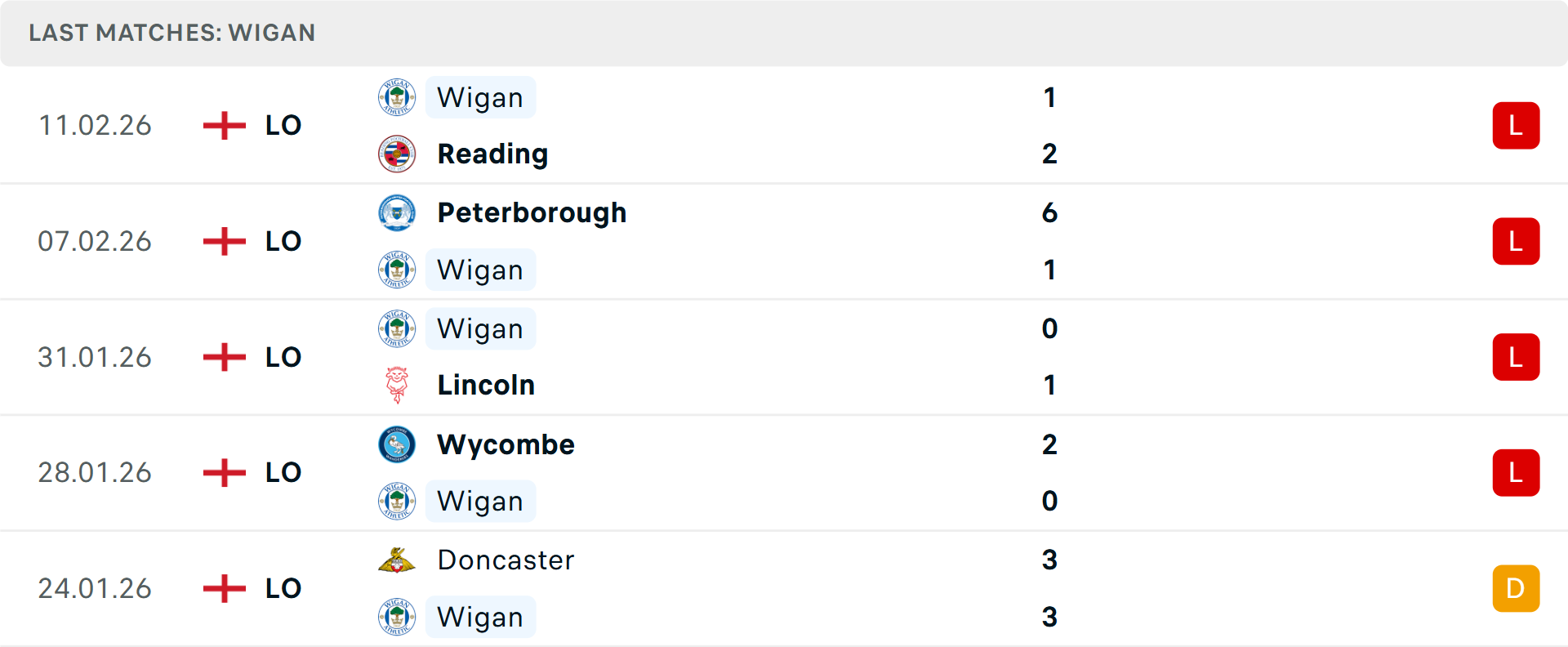Click the Reading team name
This screenshot has width=1568, height=647.
click(x=492, y=153)
